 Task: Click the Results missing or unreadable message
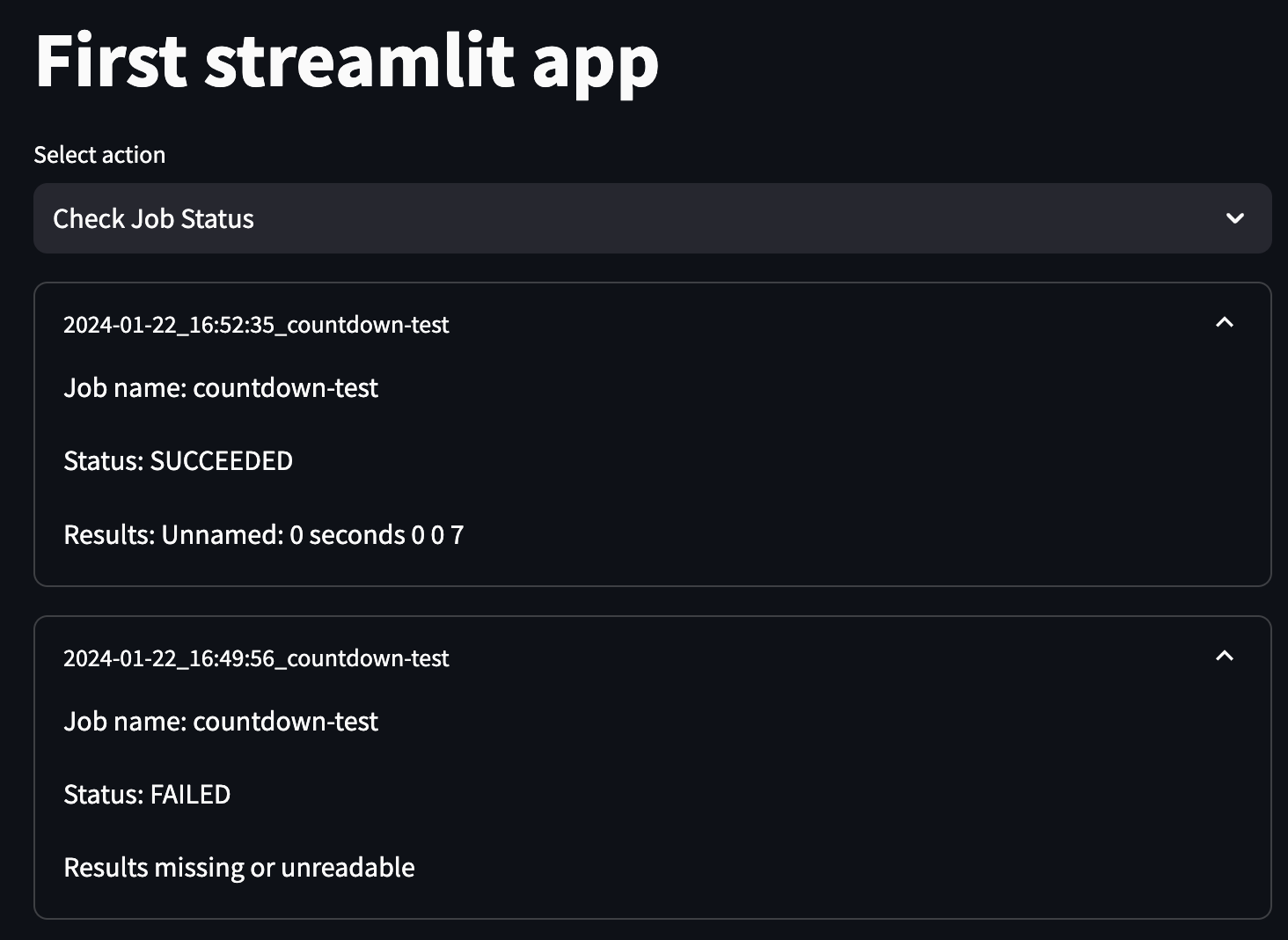(239, 868)
